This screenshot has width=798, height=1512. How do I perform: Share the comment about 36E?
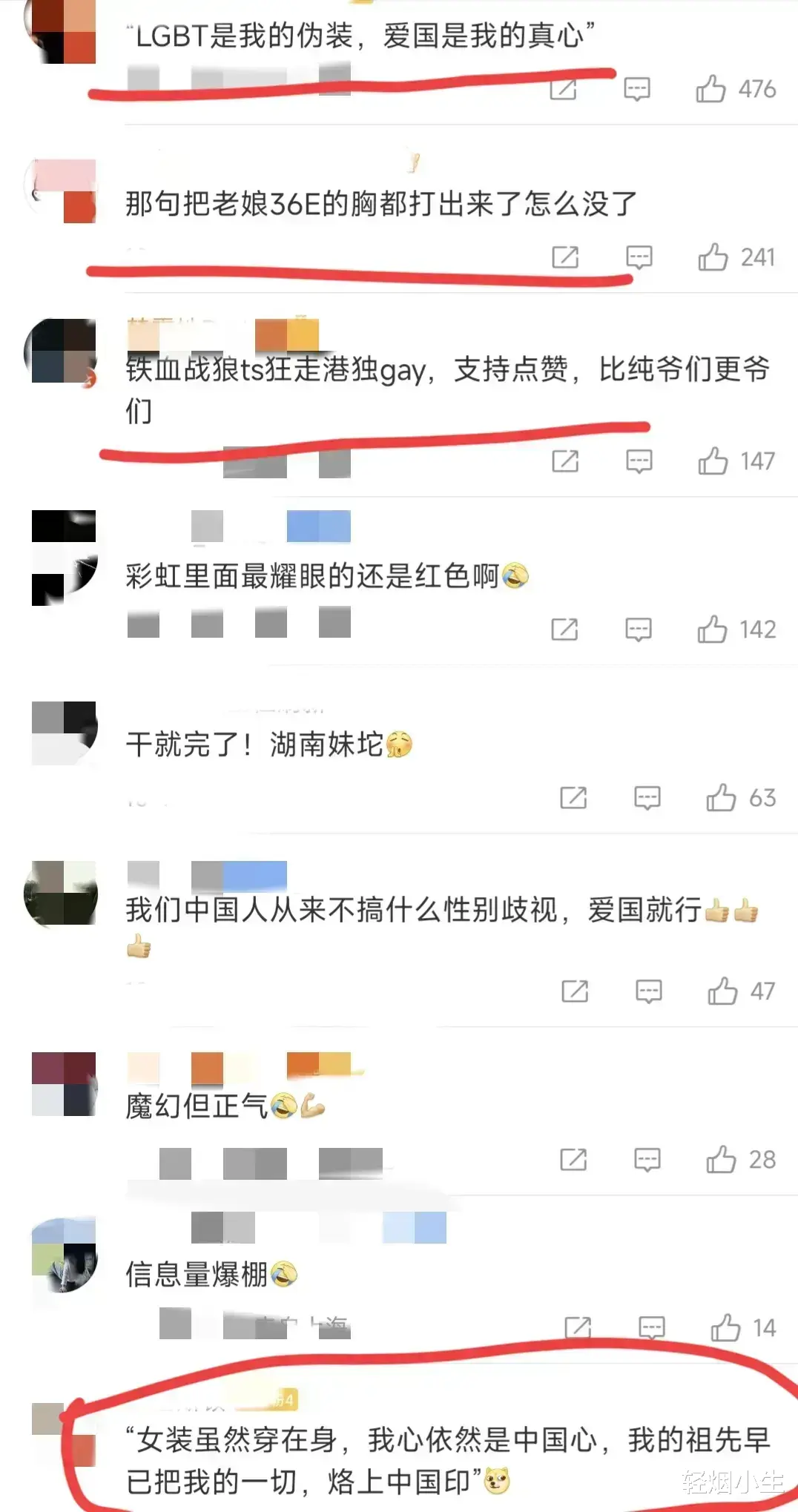coord(565,257)
